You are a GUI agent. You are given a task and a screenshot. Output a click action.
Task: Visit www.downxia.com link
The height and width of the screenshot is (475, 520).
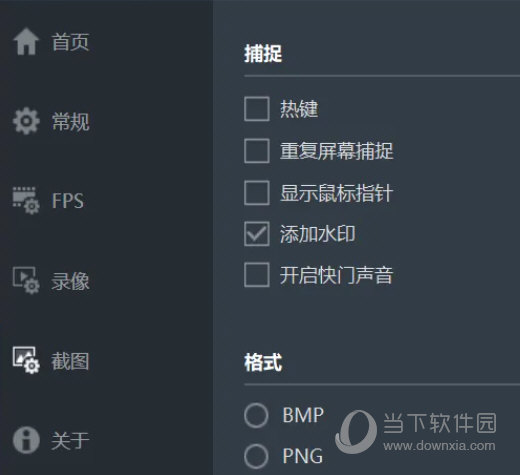439,445
